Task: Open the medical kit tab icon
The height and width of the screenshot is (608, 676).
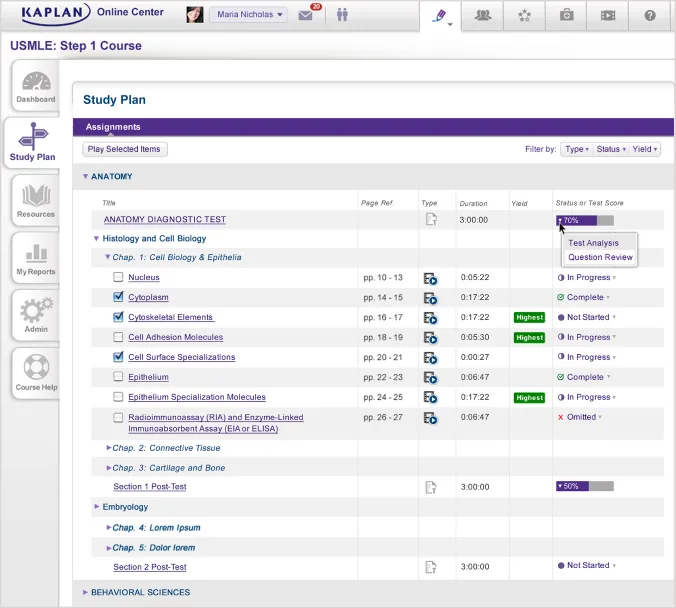Action: (x=566, y=16)
